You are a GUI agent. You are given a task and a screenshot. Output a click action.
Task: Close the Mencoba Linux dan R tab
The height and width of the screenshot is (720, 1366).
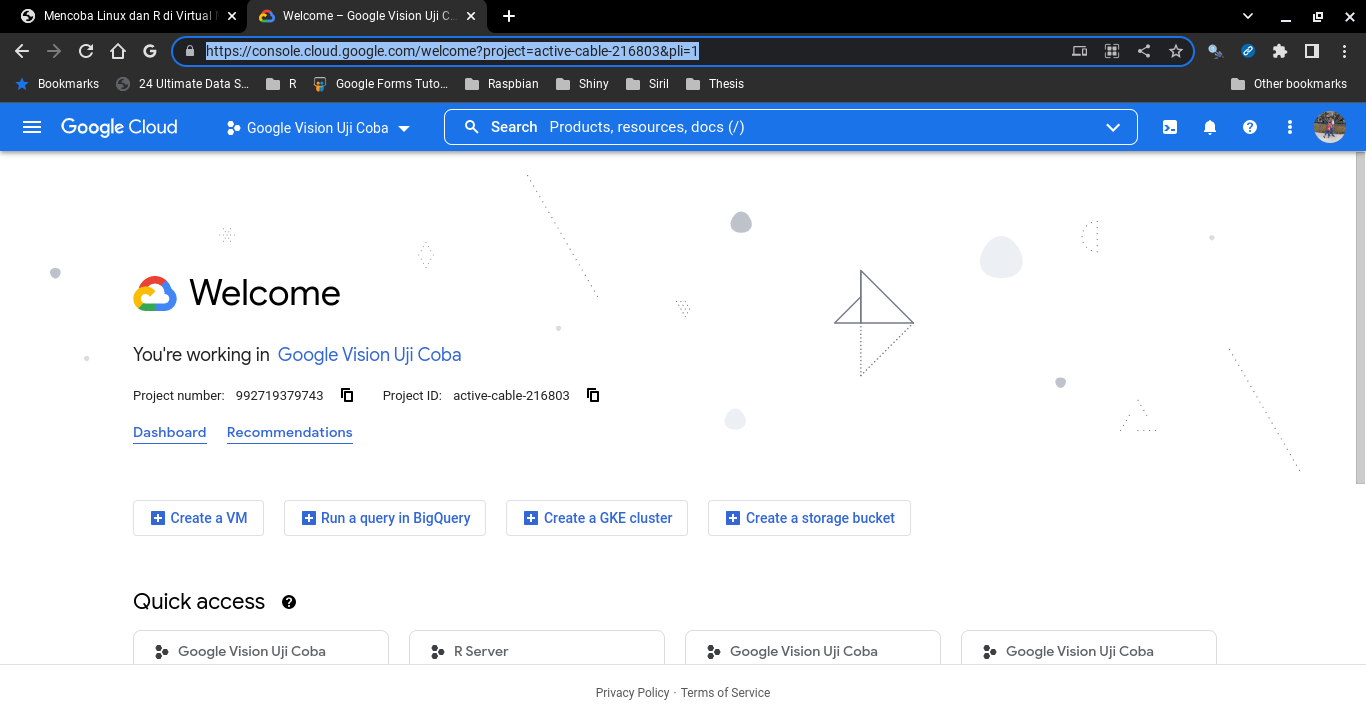[232, 16]
